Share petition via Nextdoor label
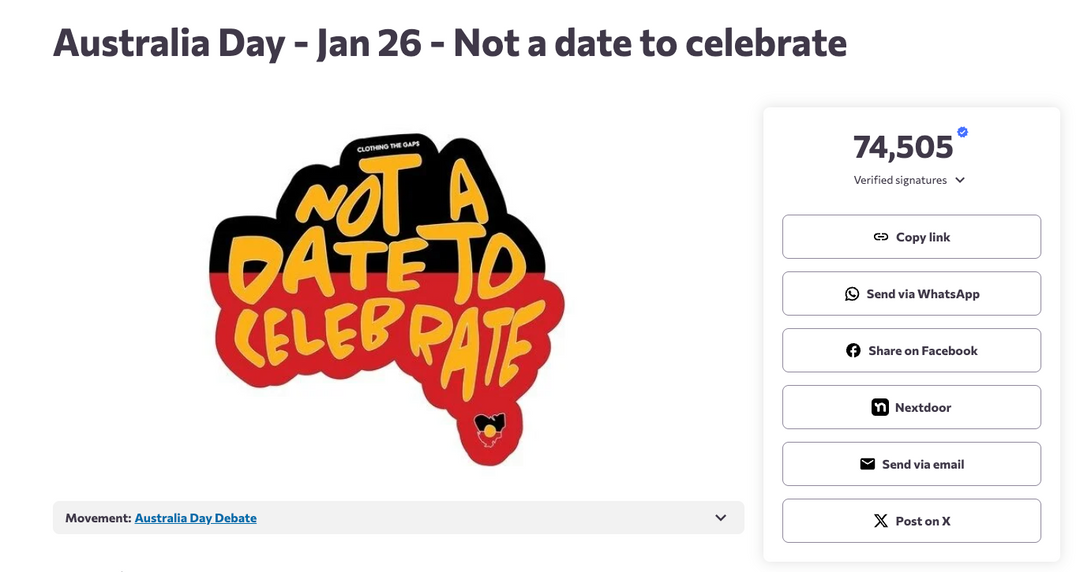 pos(923,408)
